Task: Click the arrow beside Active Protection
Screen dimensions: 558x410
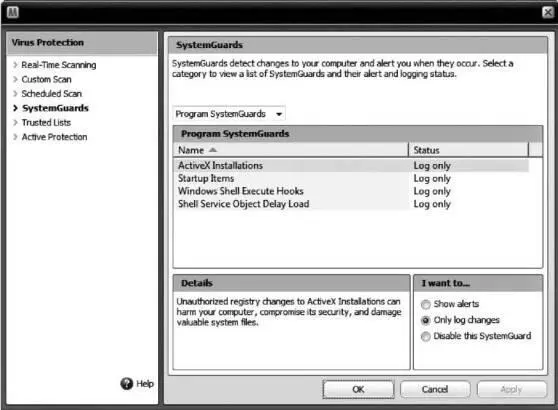Action: point(15,137)
